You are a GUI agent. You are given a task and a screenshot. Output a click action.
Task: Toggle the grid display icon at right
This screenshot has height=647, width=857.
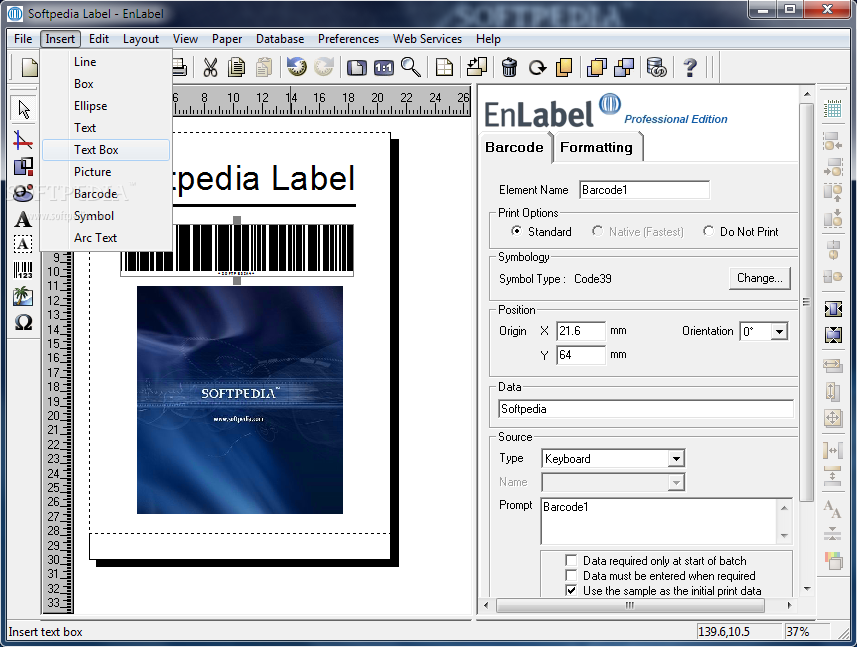coord(833,109)
